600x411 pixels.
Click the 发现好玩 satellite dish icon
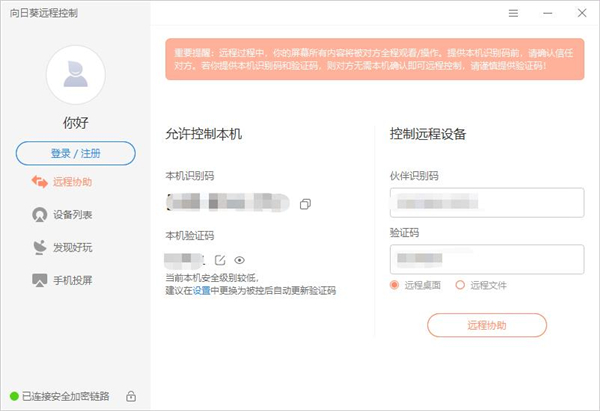[x=40, y=247]
